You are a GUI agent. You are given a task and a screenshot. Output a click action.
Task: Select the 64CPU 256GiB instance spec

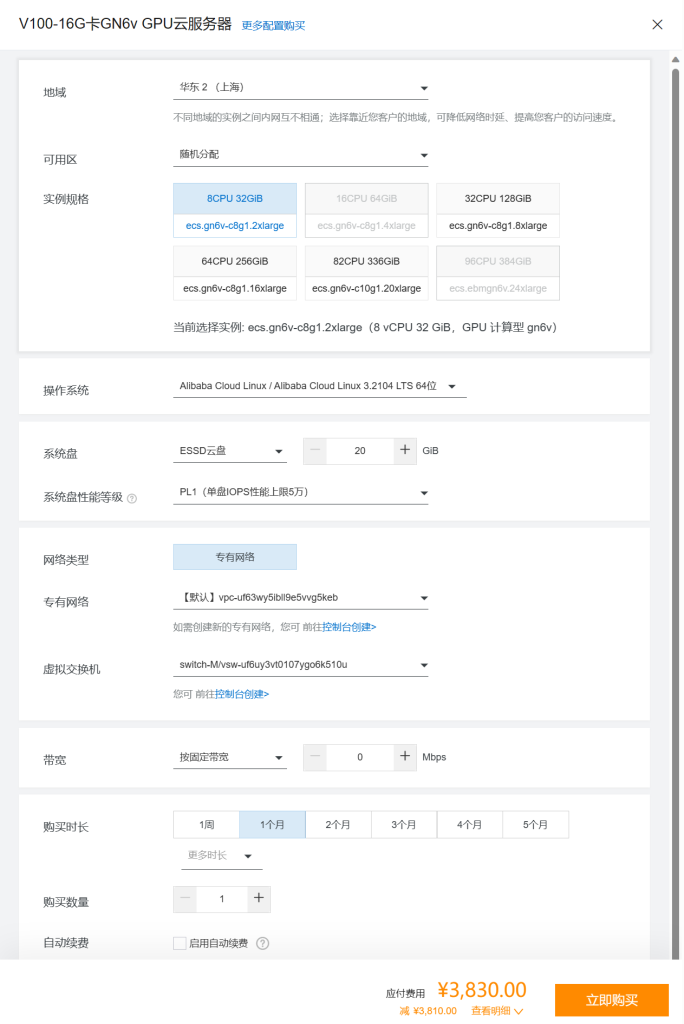coord(235,273)
